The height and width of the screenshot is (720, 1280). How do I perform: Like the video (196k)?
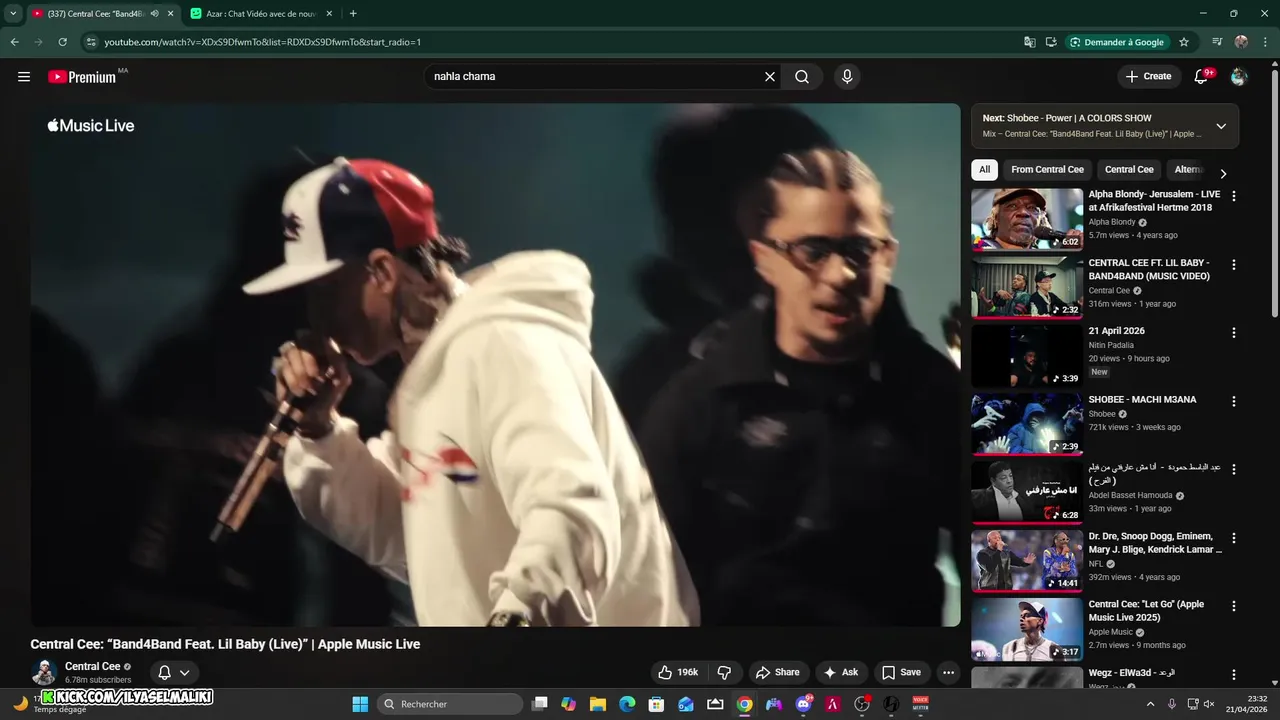point(677,673)
